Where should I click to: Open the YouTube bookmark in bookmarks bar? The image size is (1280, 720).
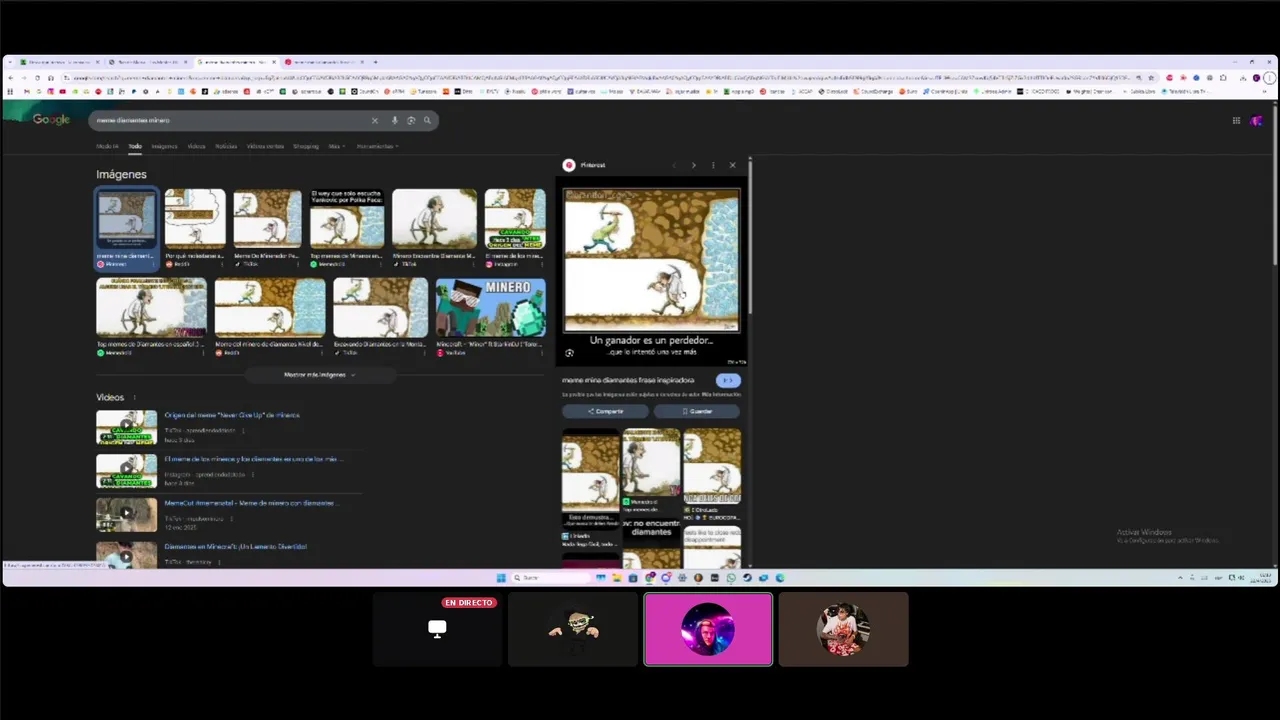pos(62,91)
